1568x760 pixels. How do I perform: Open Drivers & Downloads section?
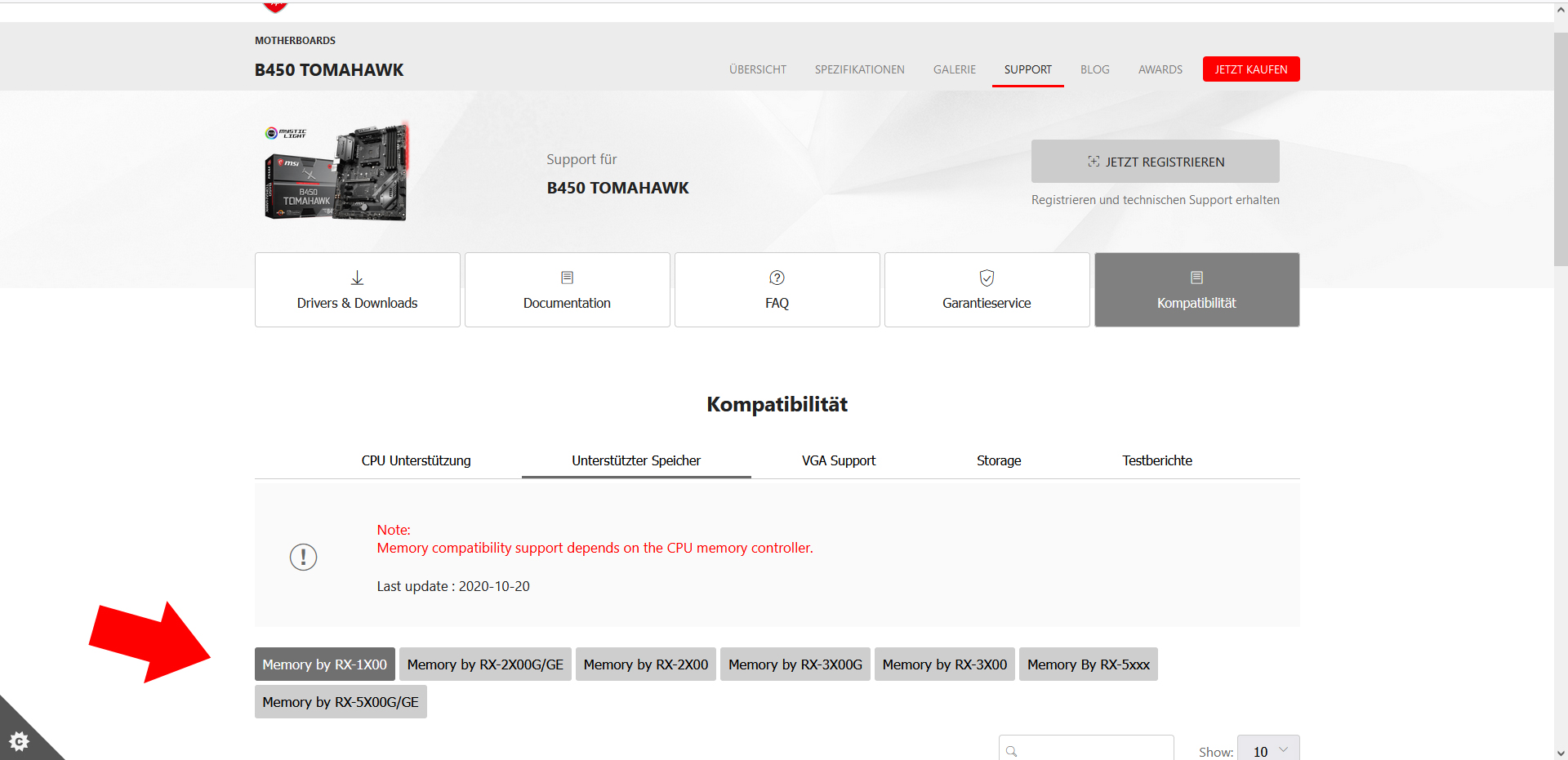point(358,290)
